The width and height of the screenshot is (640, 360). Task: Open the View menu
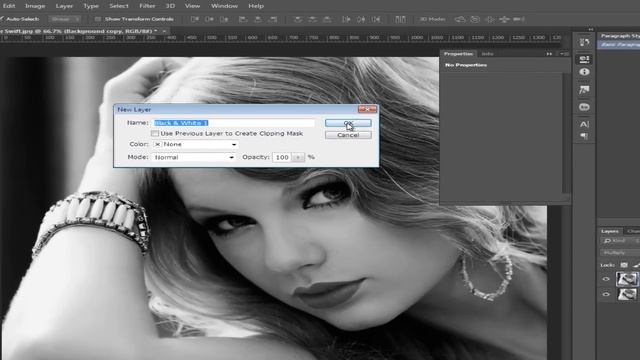(192, 6)
